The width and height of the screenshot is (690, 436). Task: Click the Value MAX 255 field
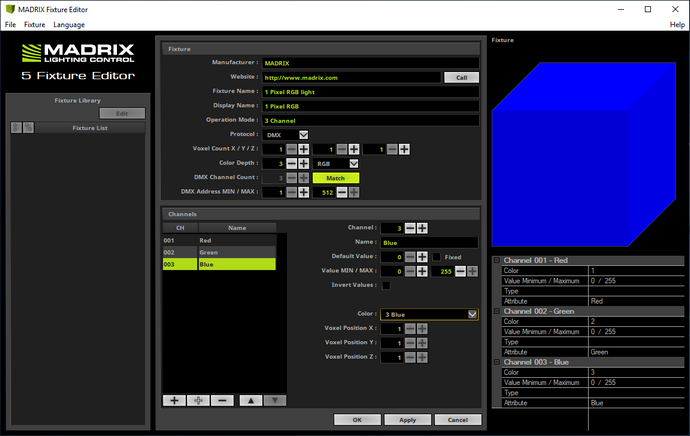click(442, 271)
